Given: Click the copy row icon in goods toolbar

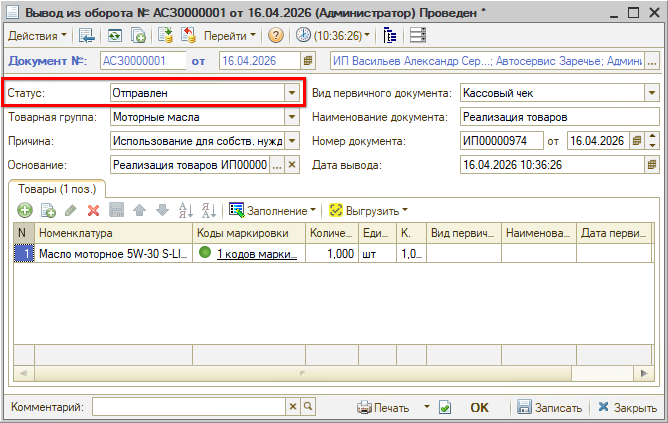Looking at the screenshot, I should tap(47, 211).
